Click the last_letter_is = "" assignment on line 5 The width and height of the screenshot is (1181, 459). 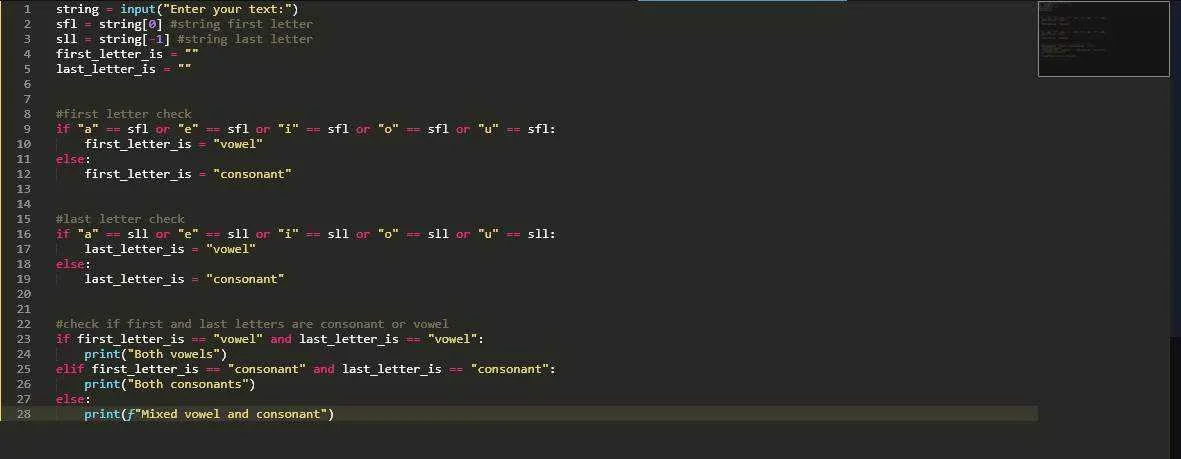124,69
